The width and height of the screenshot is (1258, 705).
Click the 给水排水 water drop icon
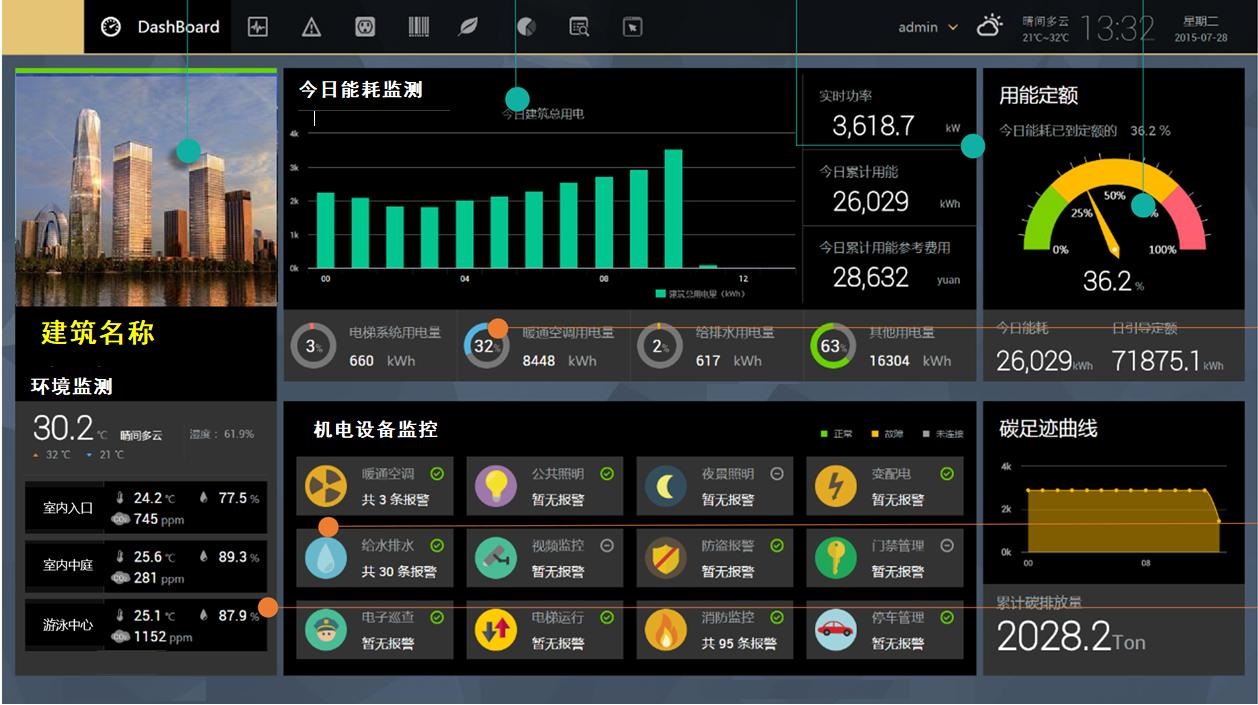tap(327, 557)
